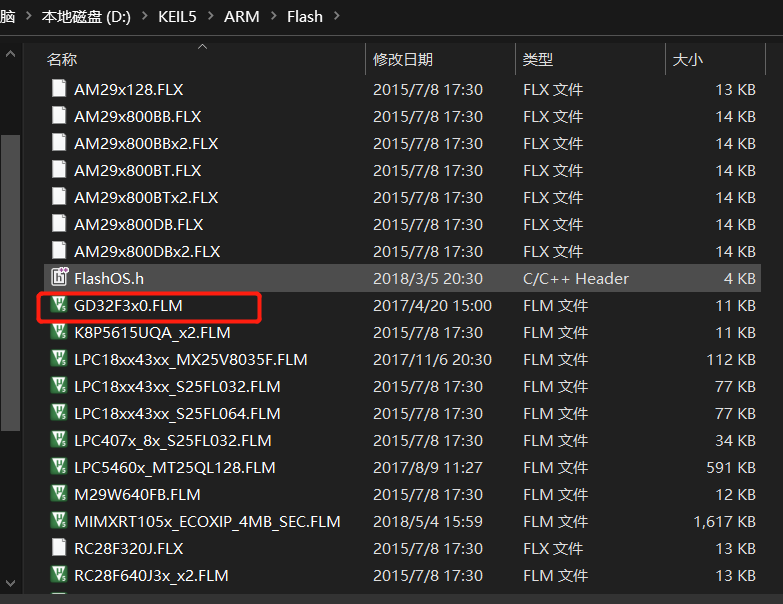This screenshot has width=783, height=604.
Task: Toggle sort arrow above 名称 column
Action: [202, 46]
